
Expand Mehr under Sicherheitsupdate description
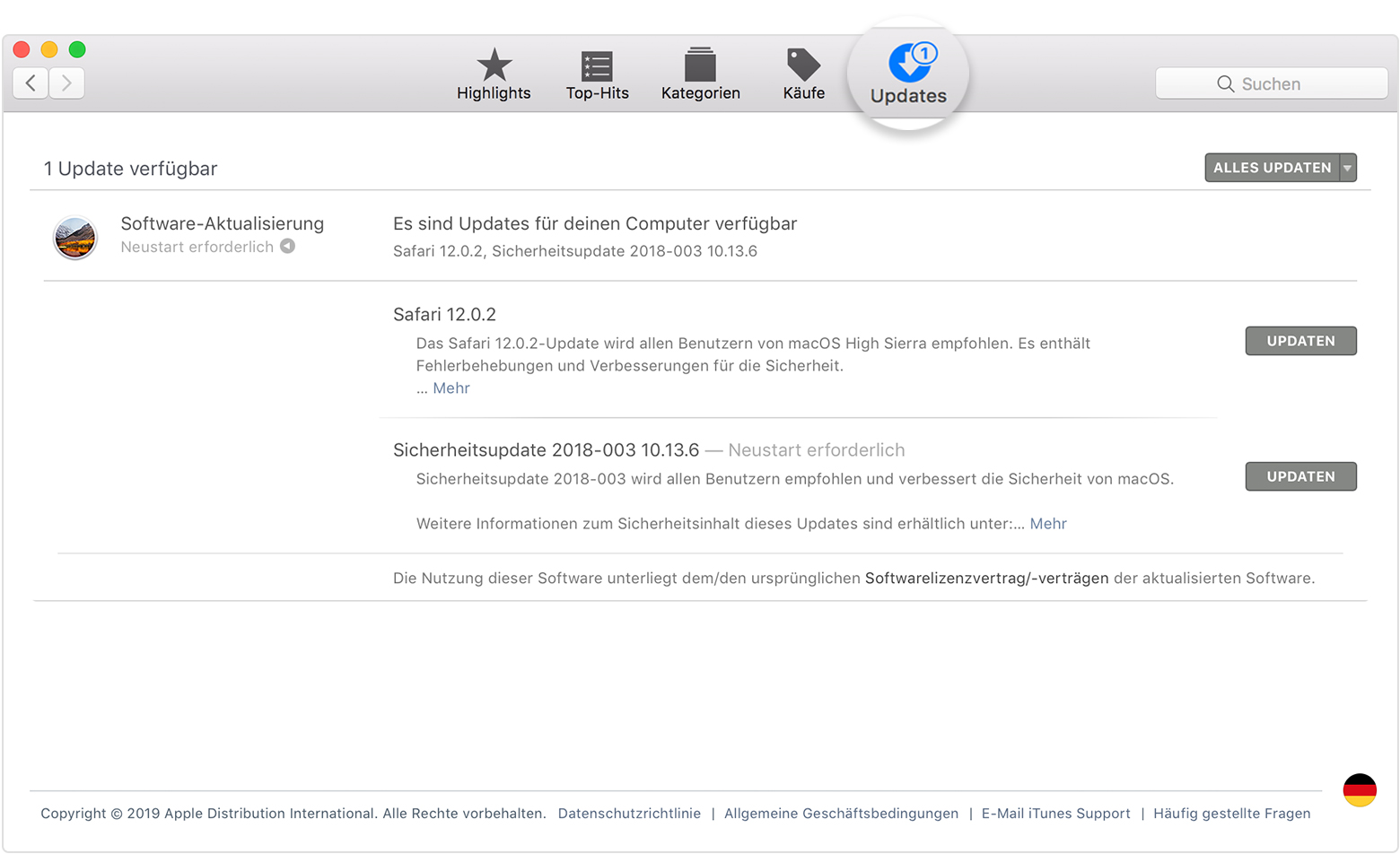coord(1048,524)
